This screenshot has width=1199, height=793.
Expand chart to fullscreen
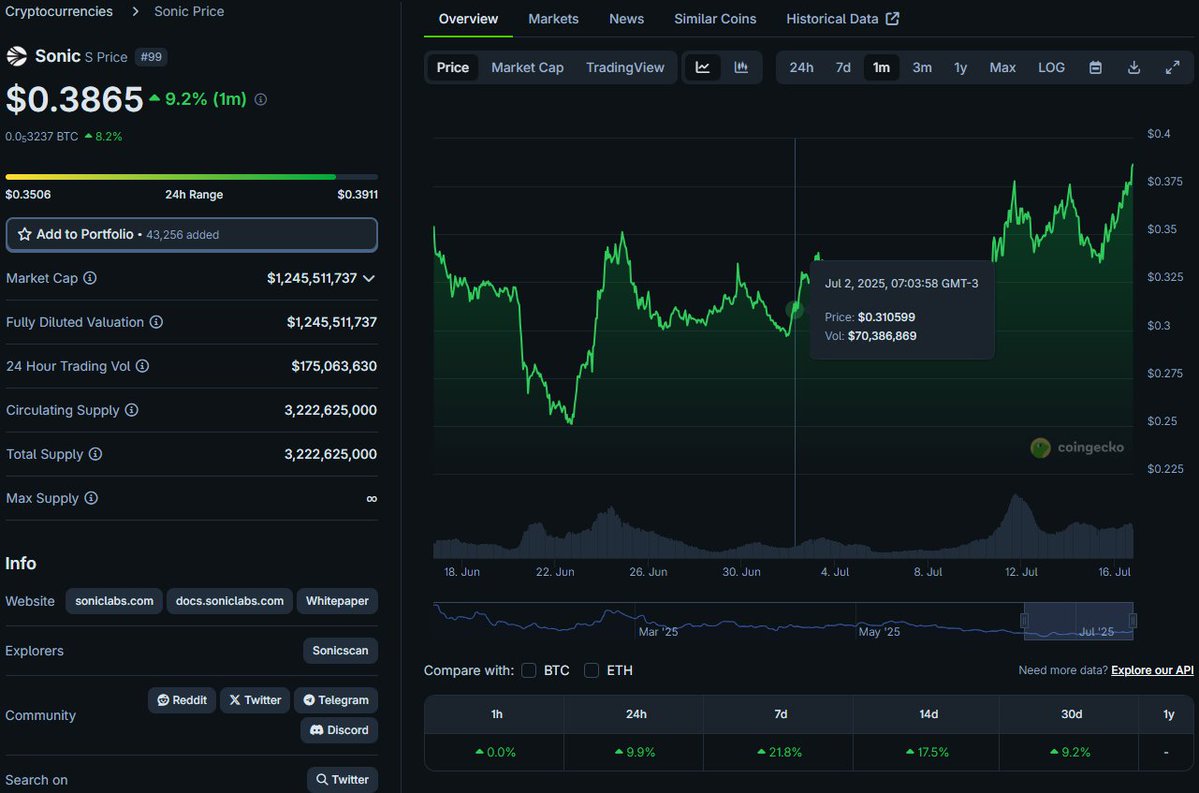point(1172,67)
